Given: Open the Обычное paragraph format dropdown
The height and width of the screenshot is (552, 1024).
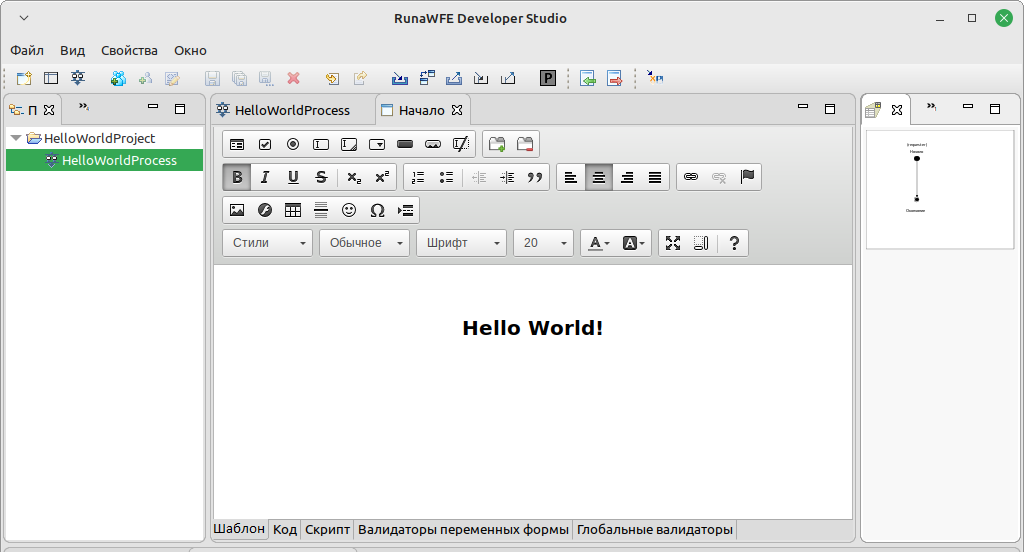Looking at the screenshot, I should tap(364, 243).
